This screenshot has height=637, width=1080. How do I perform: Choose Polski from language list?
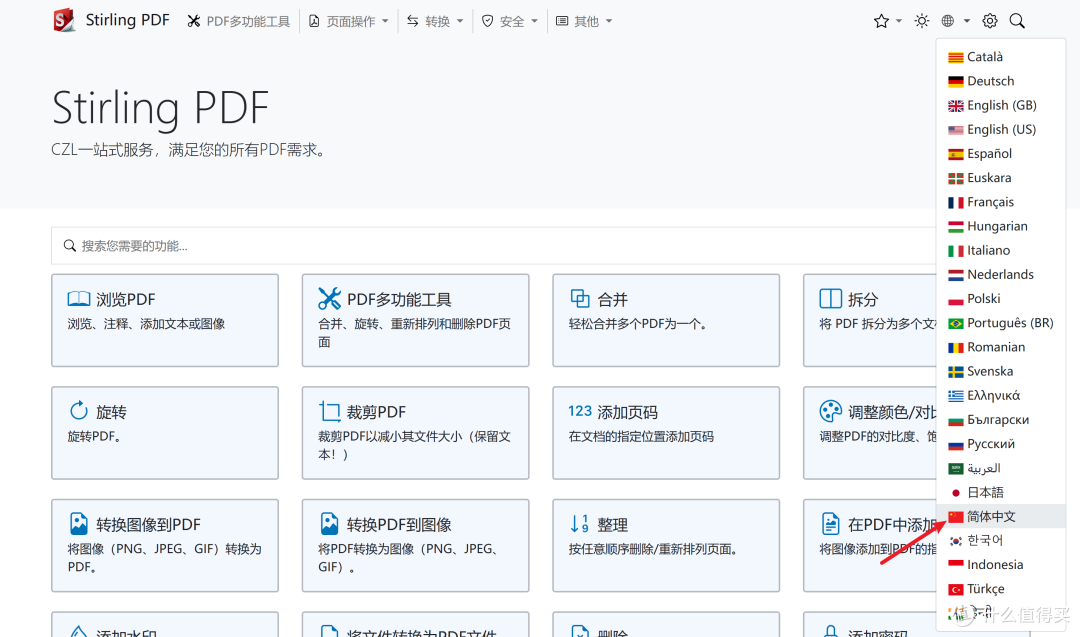click(x=1000, y=298)
